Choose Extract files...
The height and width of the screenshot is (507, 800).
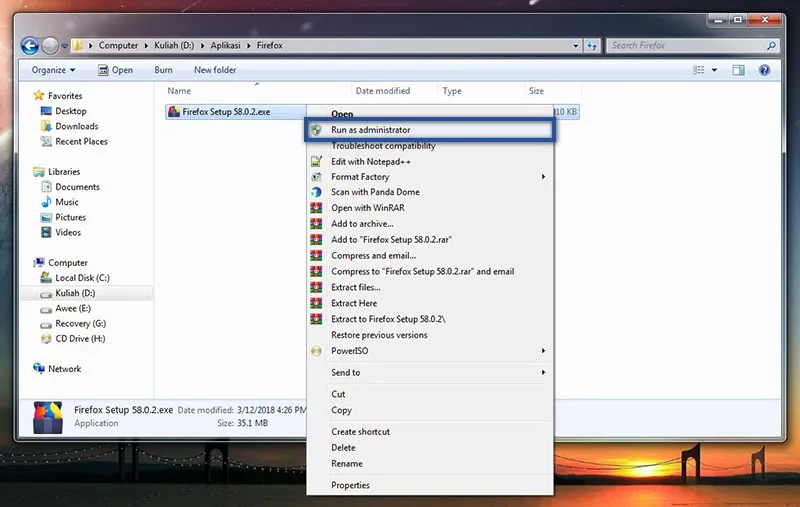point(430,287)
